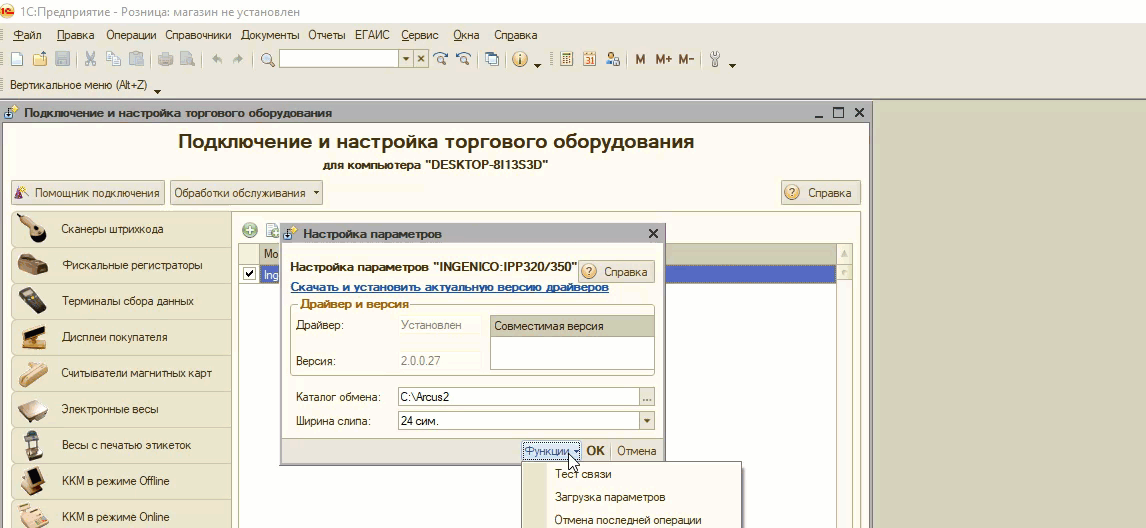
Task: Expand the Вертикальное меню dropdown arrow
Action: tap(156, 91)
